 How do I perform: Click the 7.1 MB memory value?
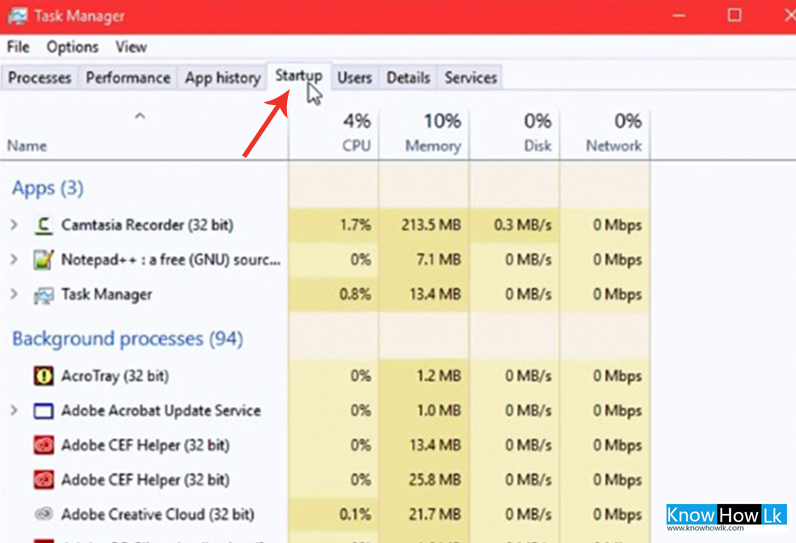[x=439, y=260]
